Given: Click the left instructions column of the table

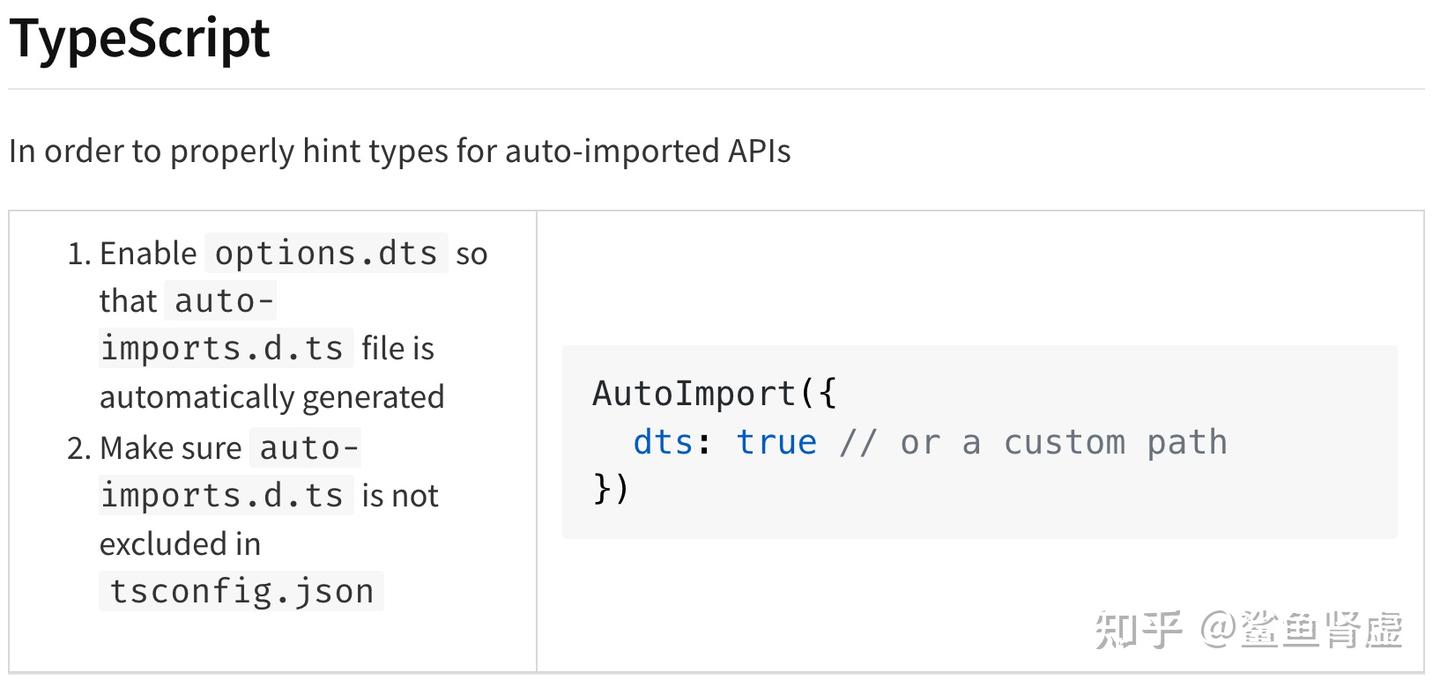Looking at the screenshot, I should click(270, 420).
